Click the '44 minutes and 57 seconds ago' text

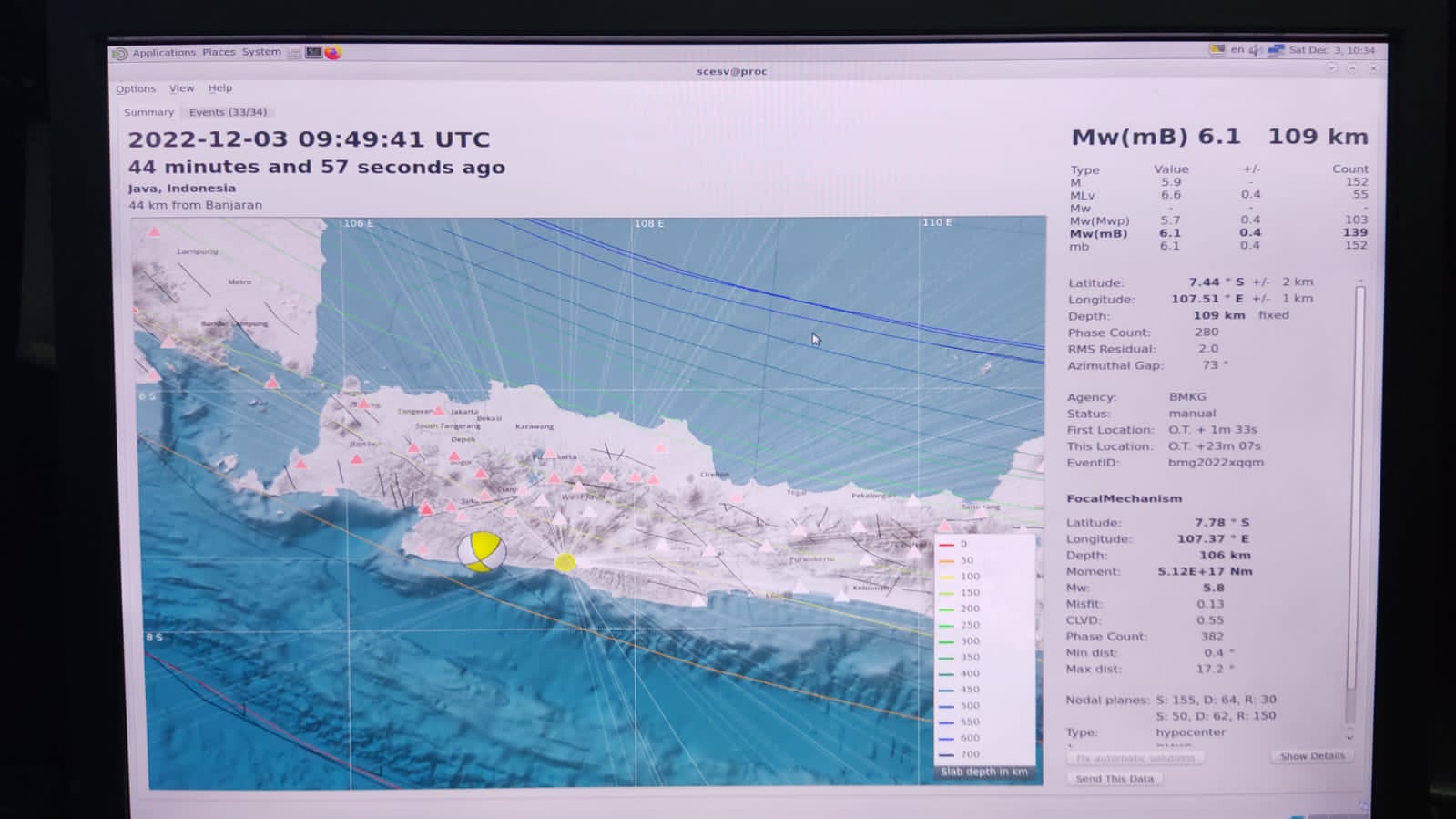click(x=317, y=168)
